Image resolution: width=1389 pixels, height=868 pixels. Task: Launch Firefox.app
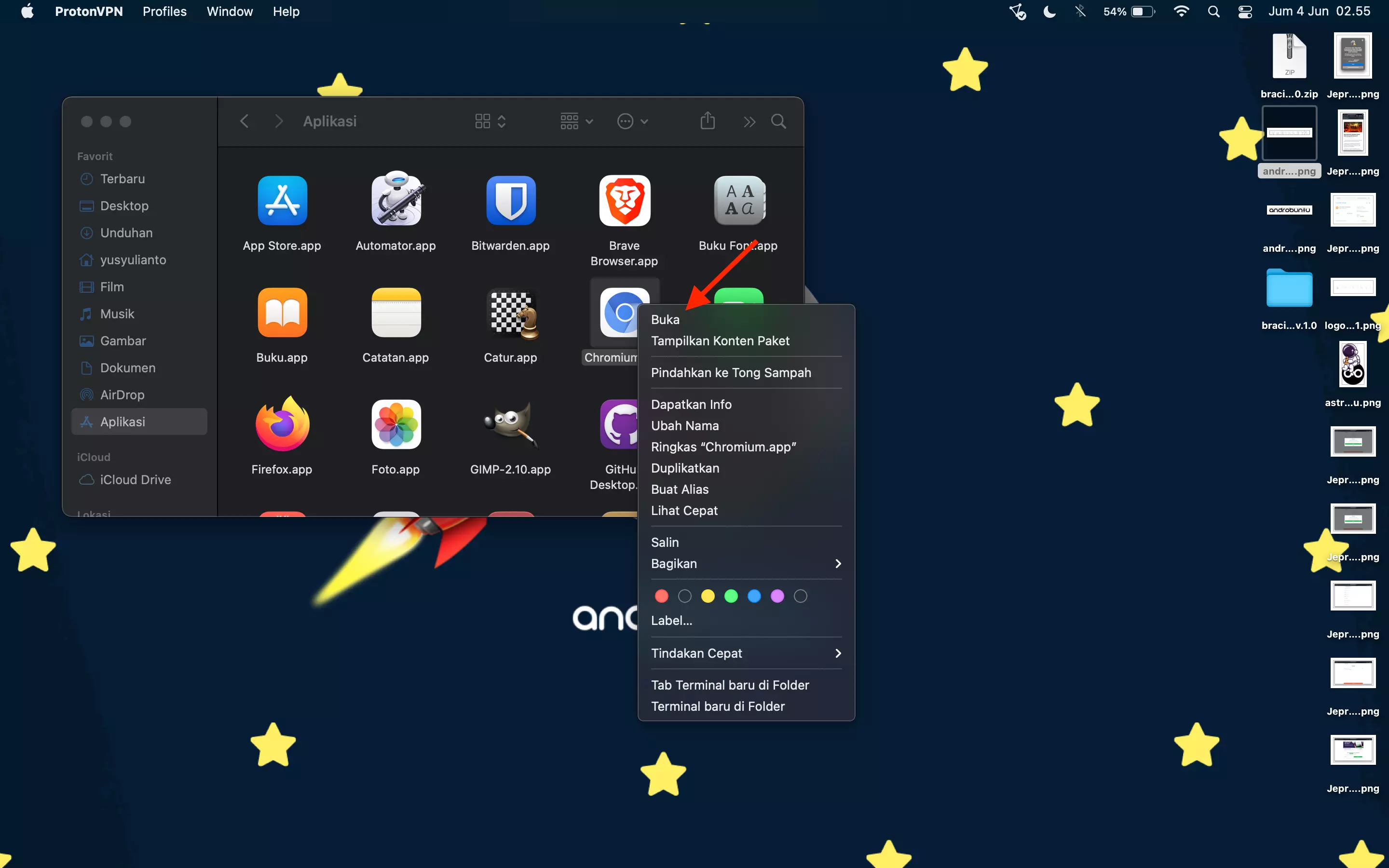pyautogui.click(x=282, y=425)
